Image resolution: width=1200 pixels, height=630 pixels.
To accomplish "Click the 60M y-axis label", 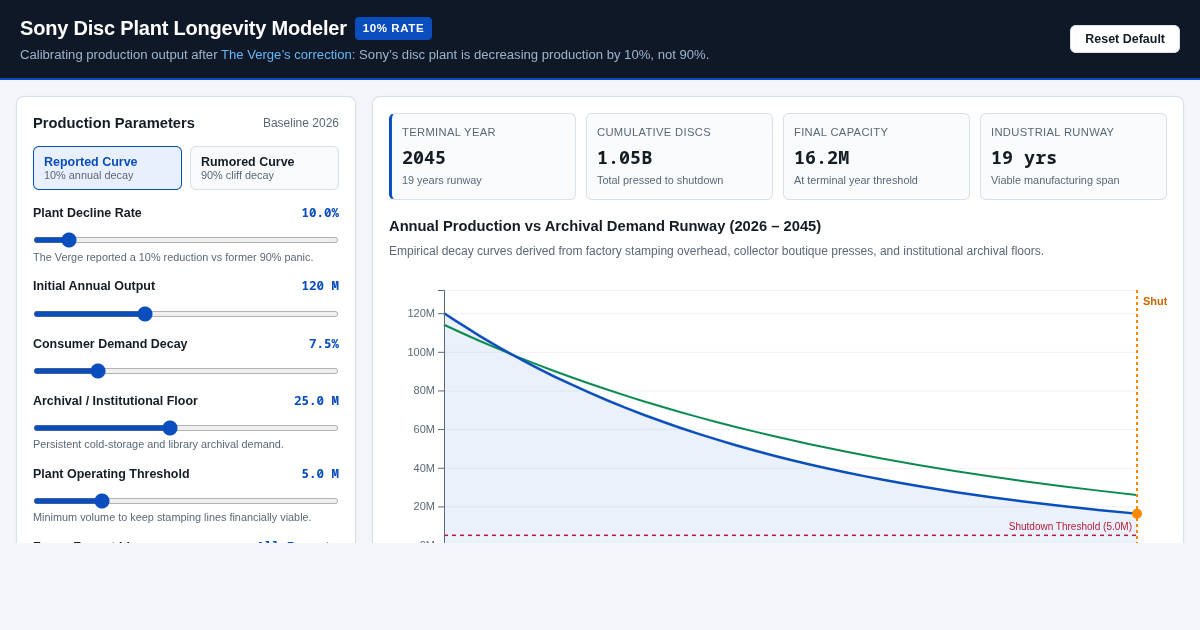I will [x=424, y=430].
